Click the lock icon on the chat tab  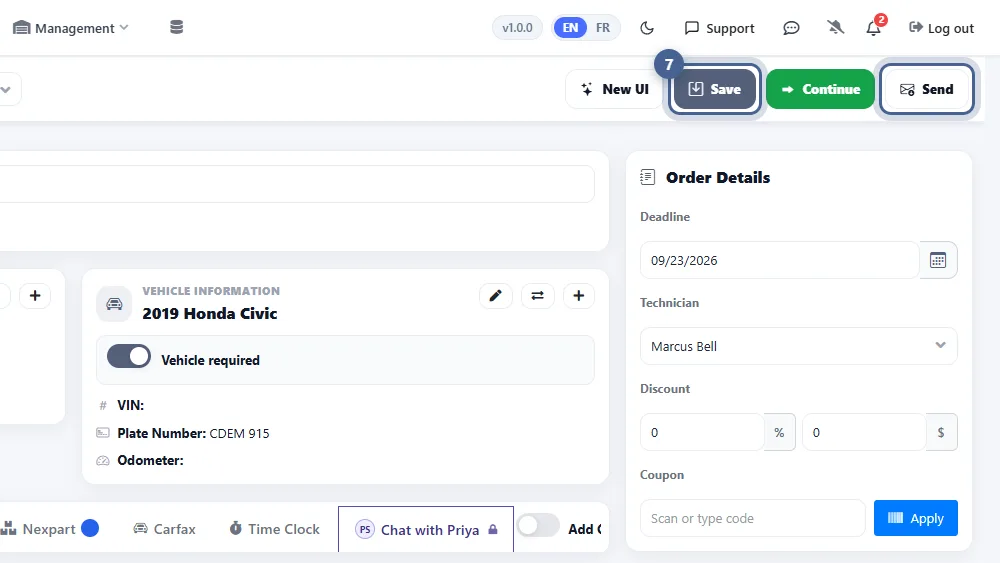point(493,530)
